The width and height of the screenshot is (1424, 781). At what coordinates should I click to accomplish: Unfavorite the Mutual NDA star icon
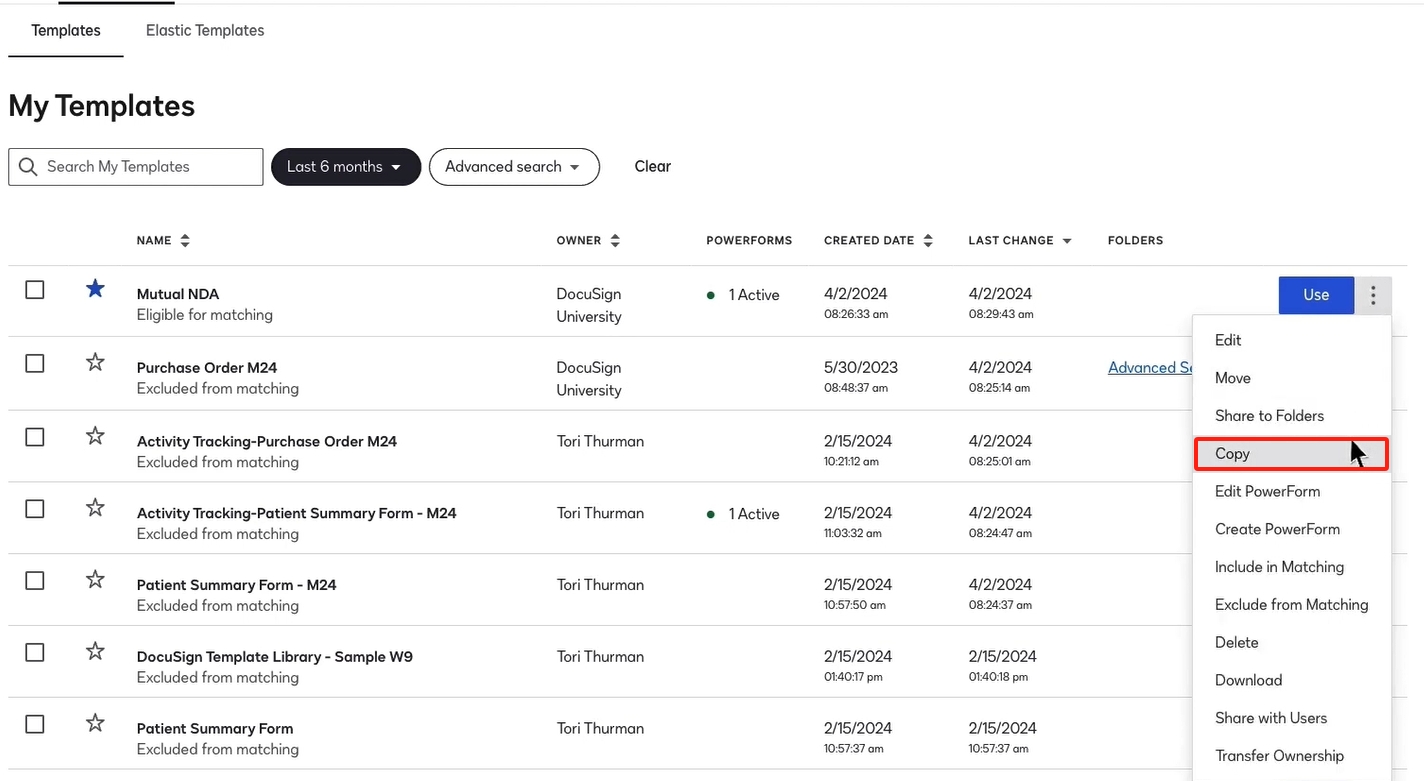pyautogui.click(x=95, y=289)
